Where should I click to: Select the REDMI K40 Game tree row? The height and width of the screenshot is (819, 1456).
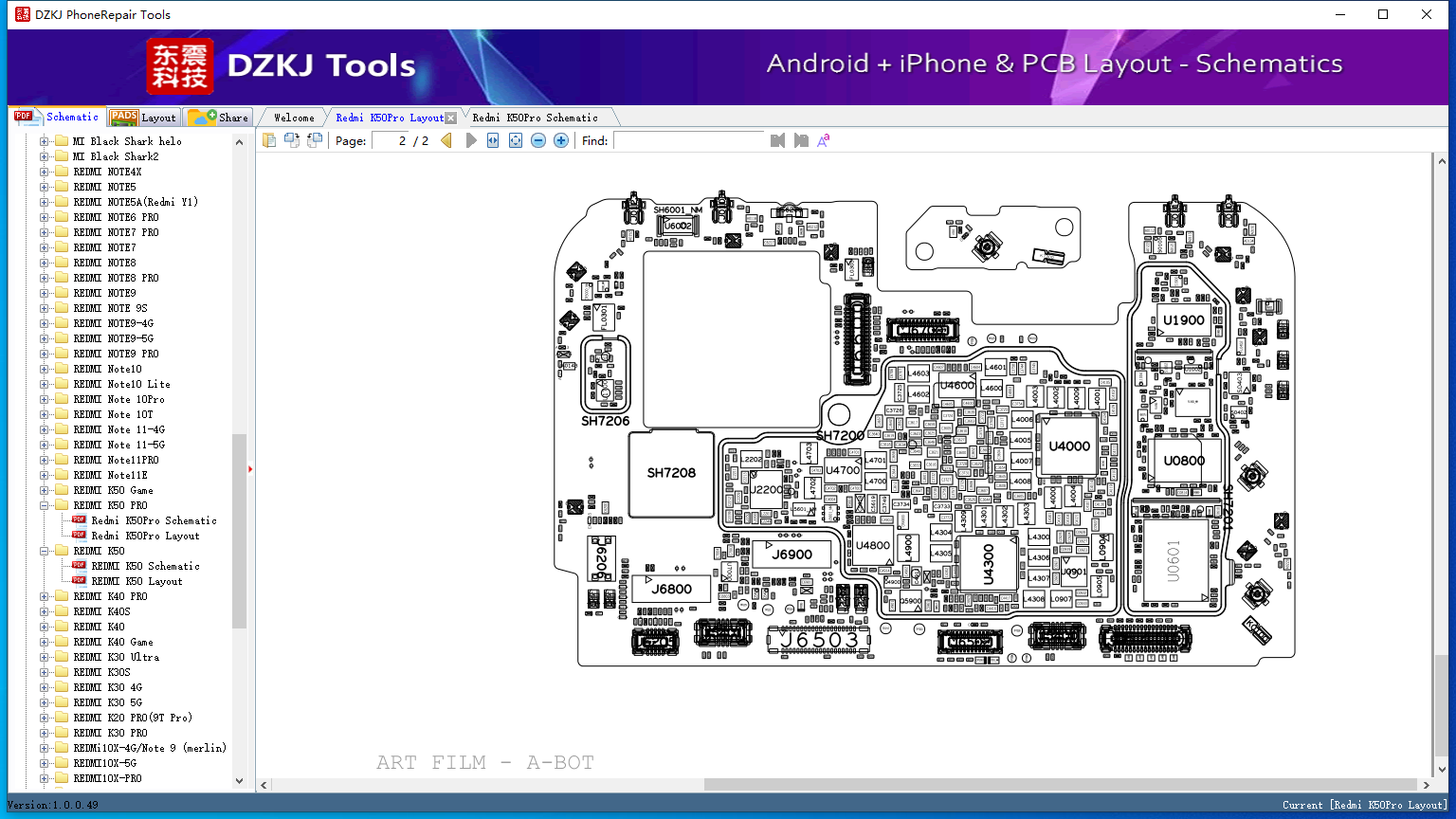tap(113, 642)
